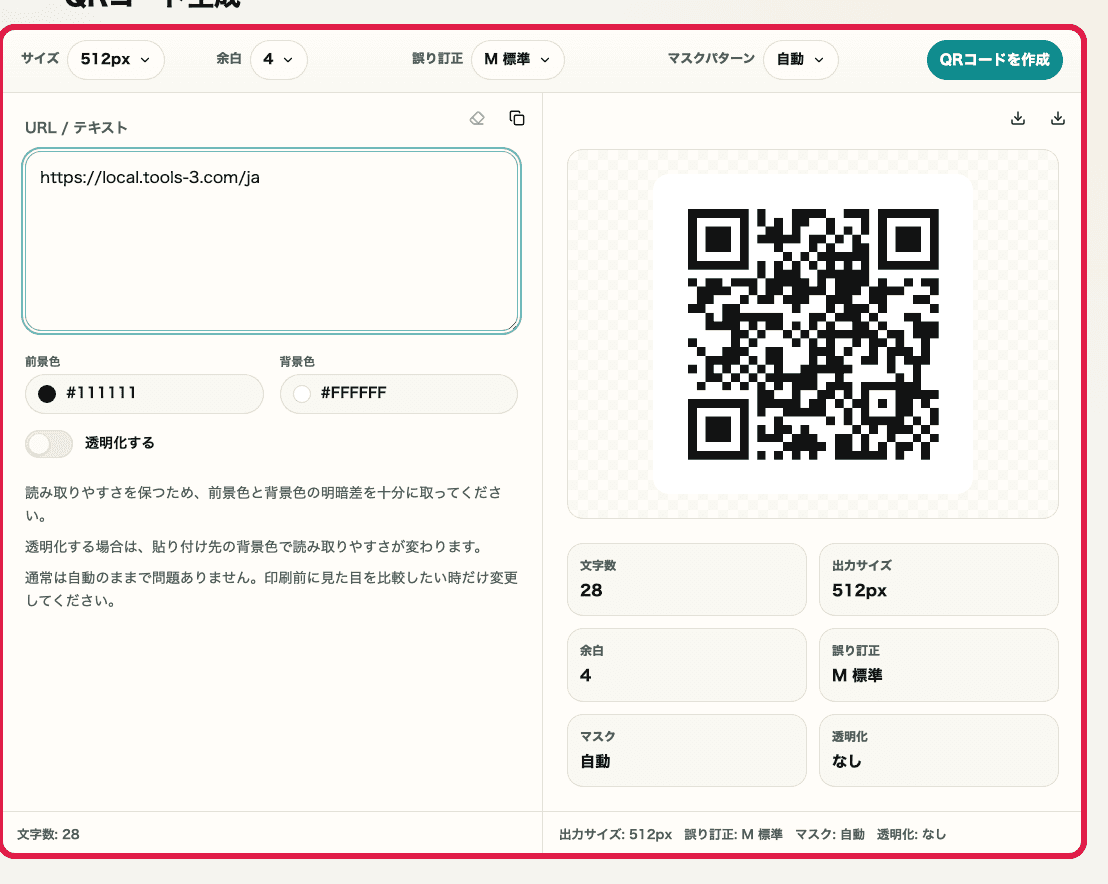Select the 文字数 28 stat card
The height and width of the screenshot is (884, 1108).
pos(686,580)
